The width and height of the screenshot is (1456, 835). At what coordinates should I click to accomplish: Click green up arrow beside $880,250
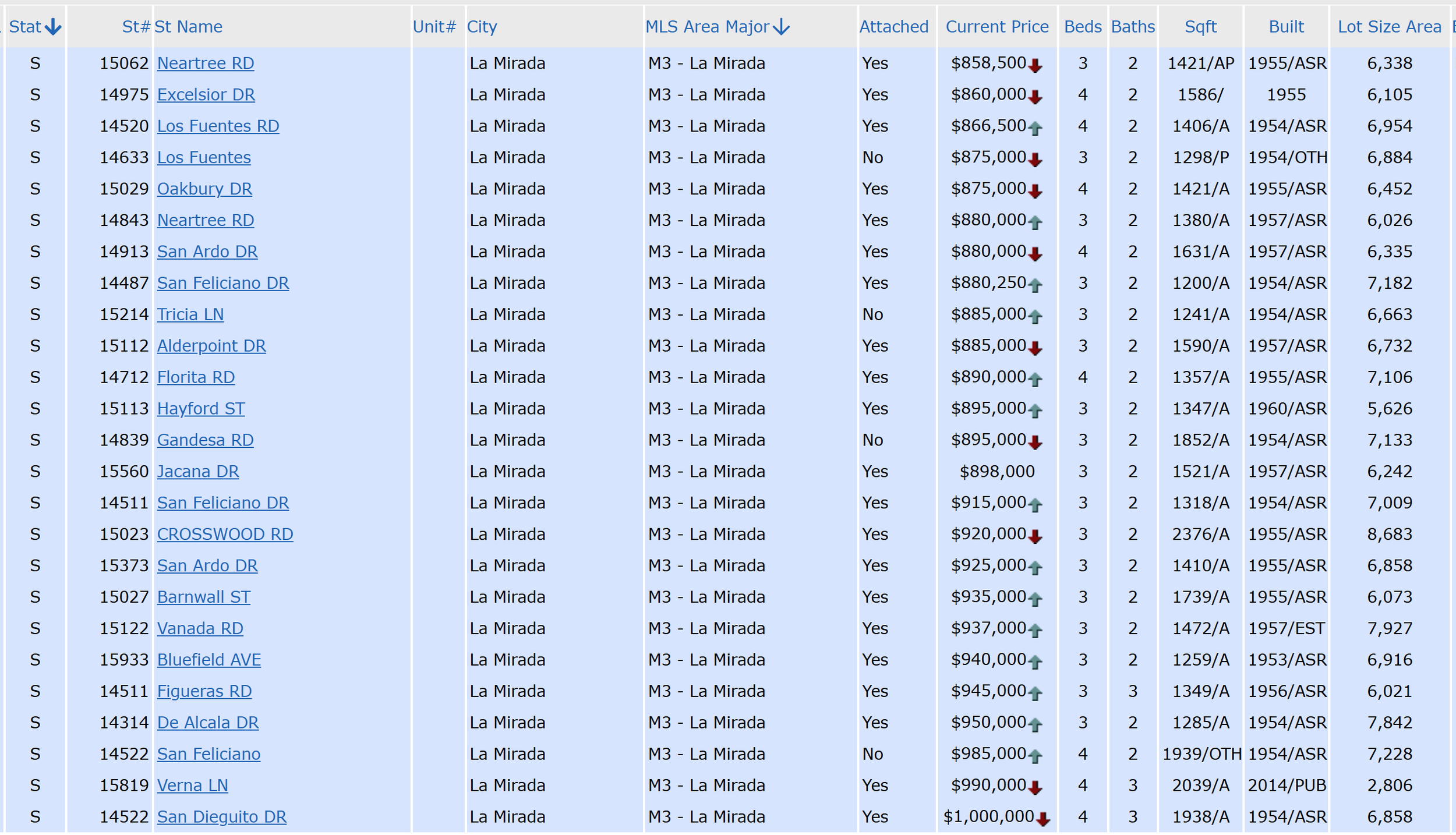click(1035, 285)
